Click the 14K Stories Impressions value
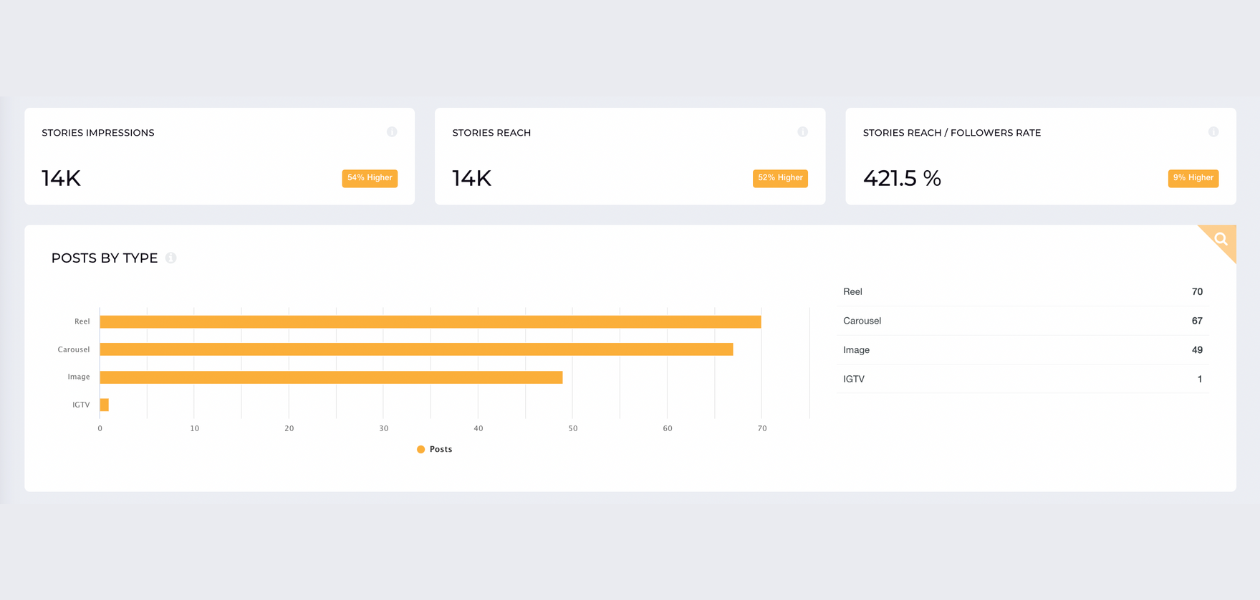 click(61, 179)
